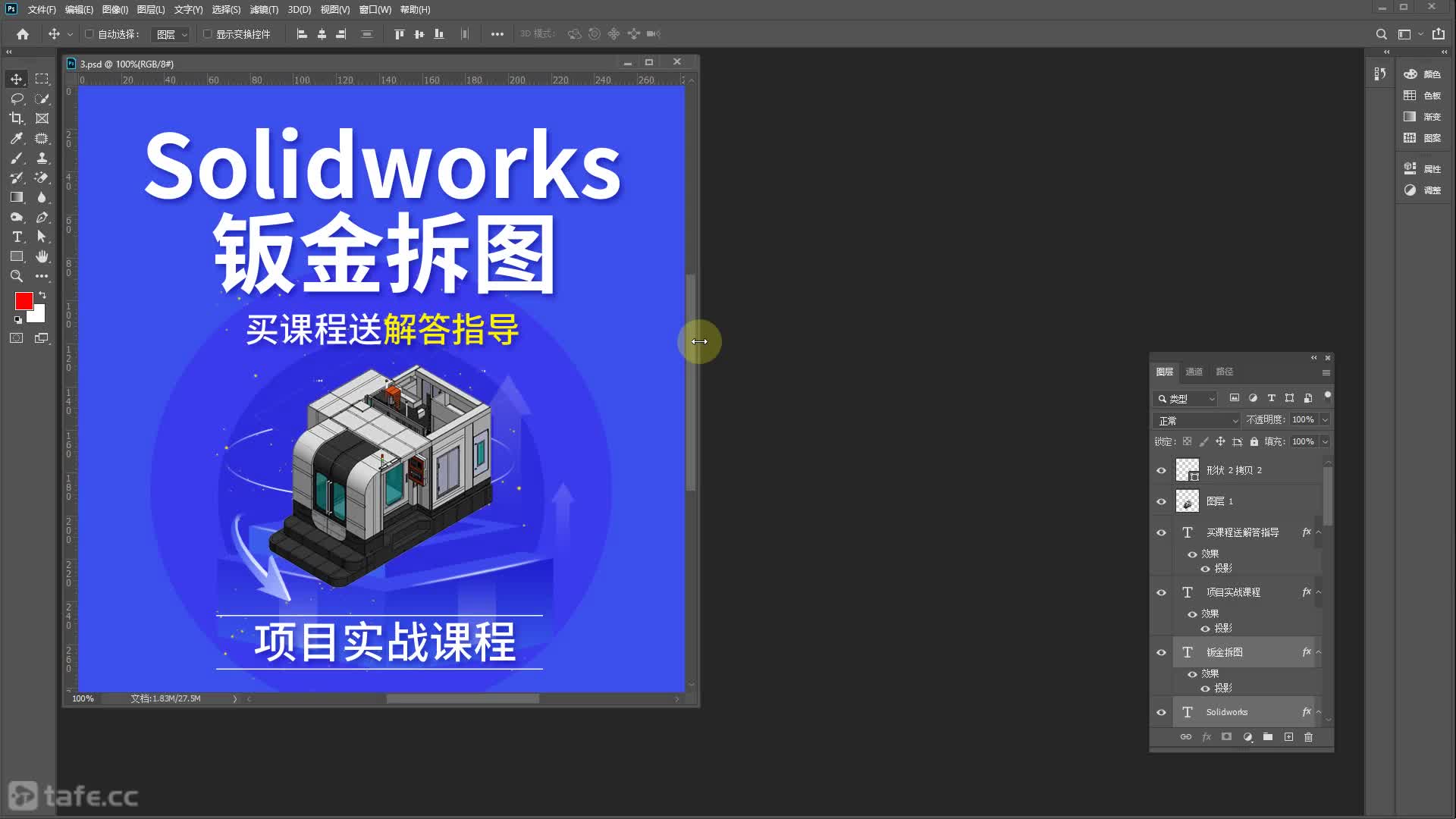Click the red foreground color swatch
Viewport: 1456px width, 819px height.
pos(23,300)
